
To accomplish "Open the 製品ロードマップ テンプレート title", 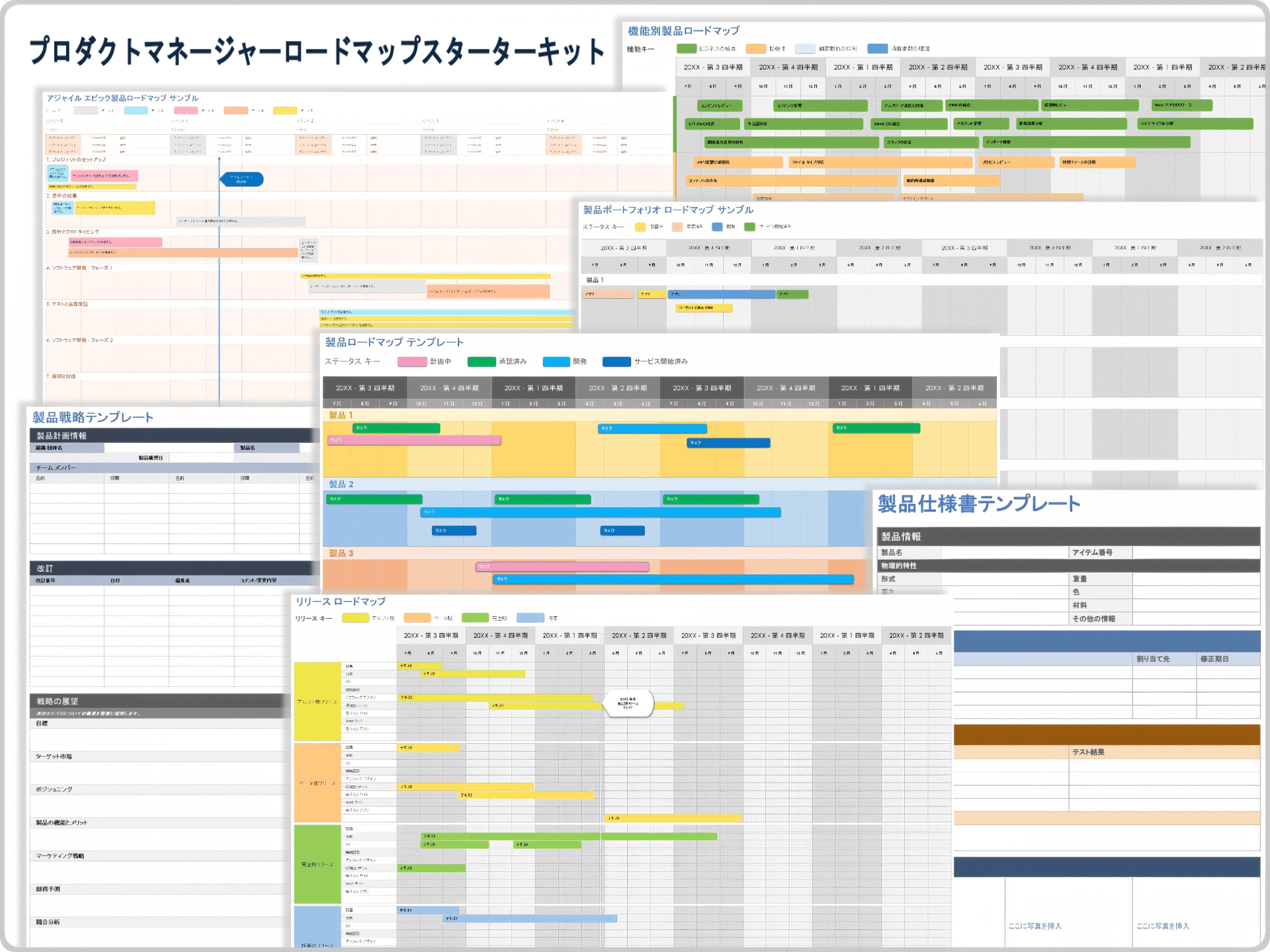I will 394,342.
